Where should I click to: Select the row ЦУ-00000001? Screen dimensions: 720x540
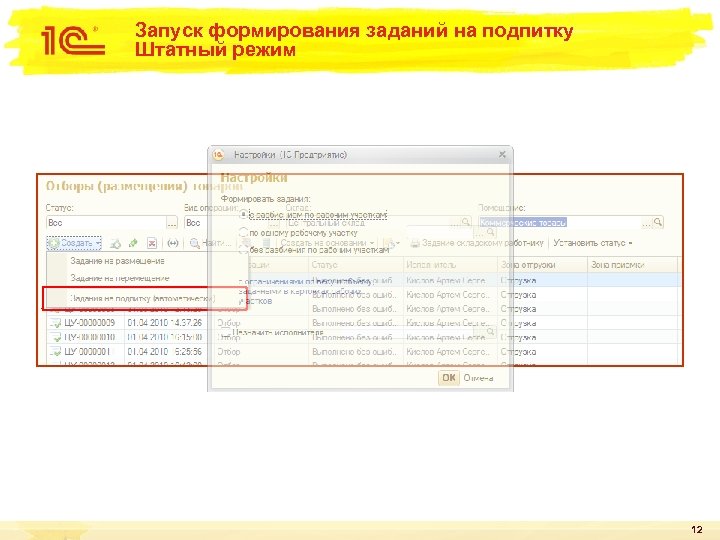click(x=363, y=352)
